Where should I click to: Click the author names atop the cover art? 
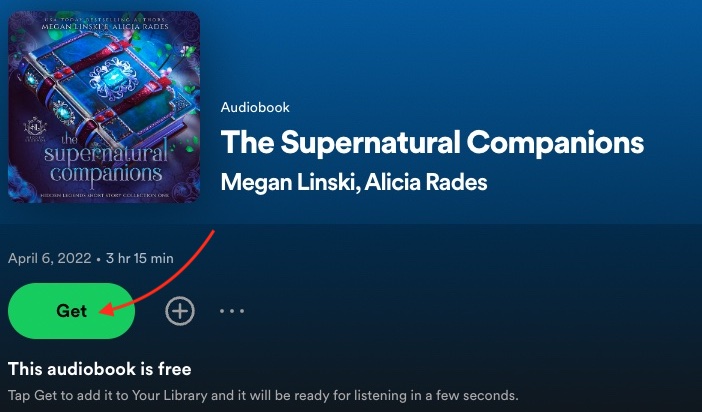(x=104, y=26)
